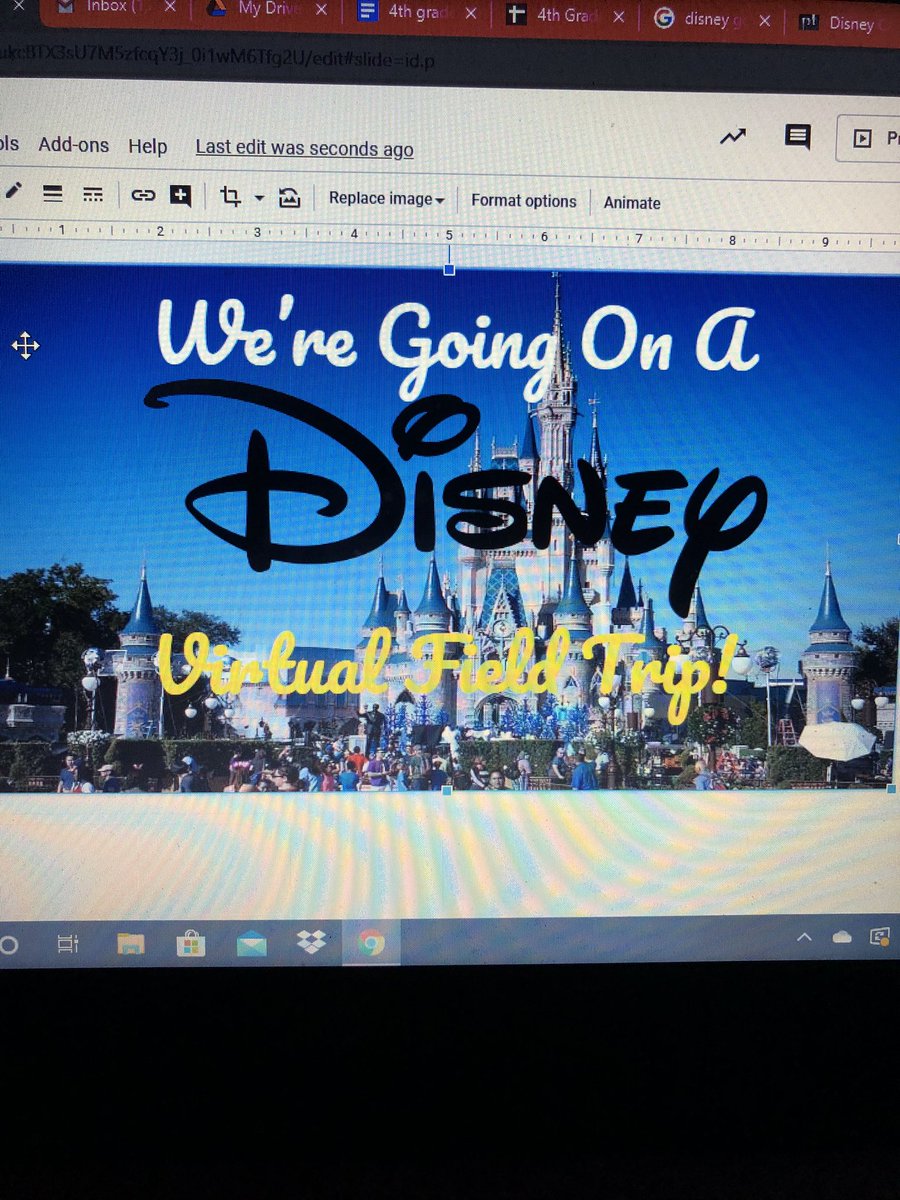This screenshot has height=1200, width=900.
Task: Close the My Drive tab
Action: (320, 11)
